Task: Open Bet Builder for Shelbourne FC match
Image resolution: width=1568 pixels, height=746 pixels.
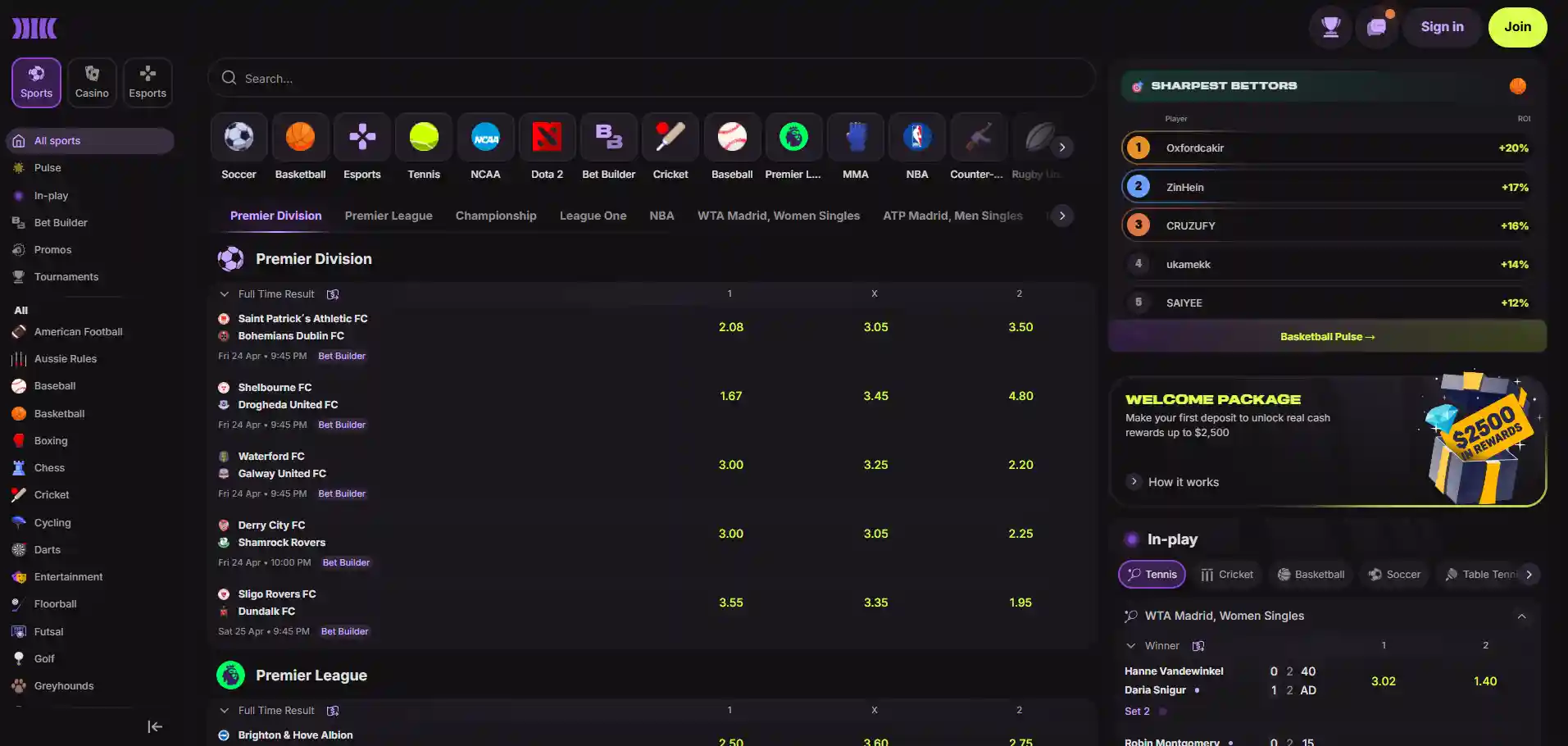Action: 342,425
